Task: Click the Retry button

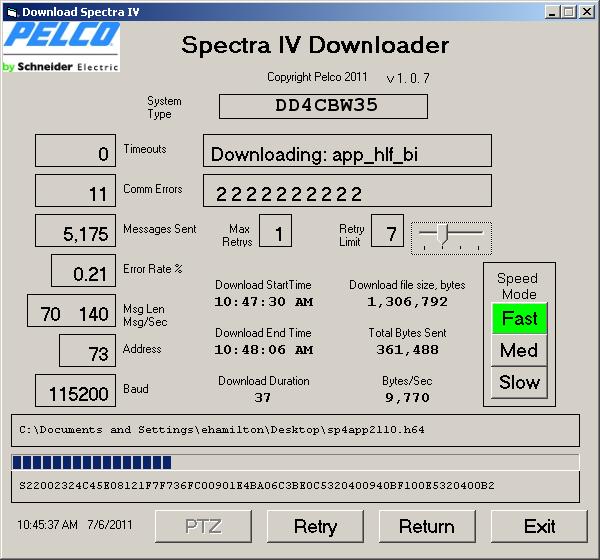Action: 315,526
